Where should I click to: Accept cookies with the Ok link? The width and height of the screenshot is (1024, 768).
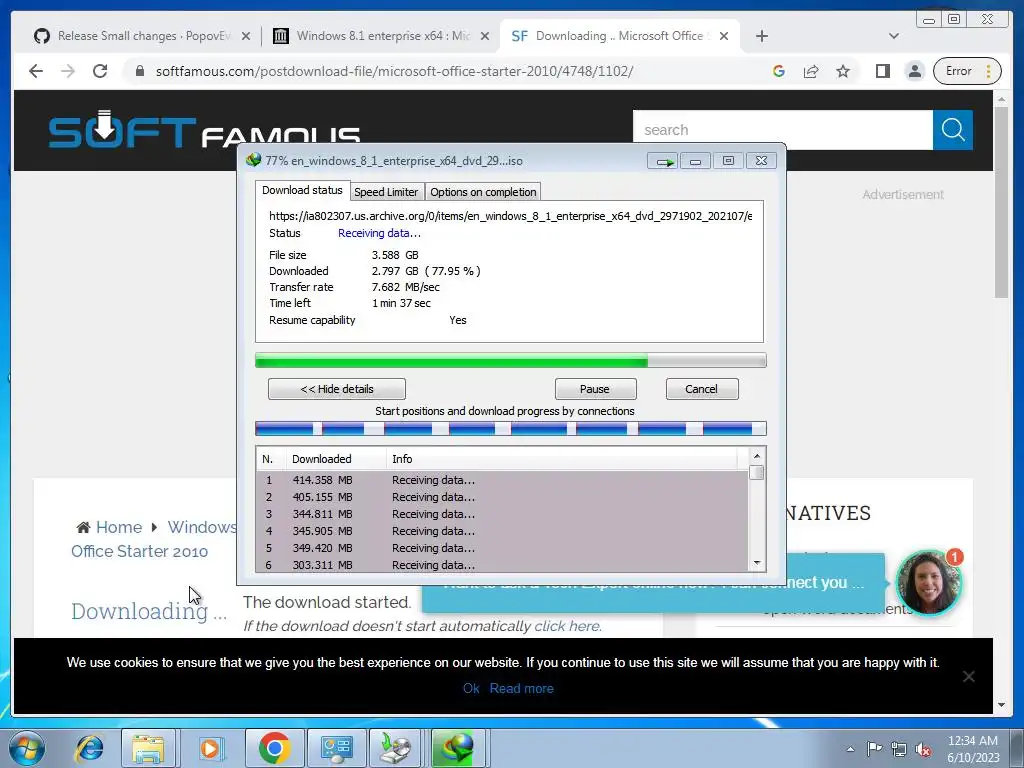tap(471, 688)
